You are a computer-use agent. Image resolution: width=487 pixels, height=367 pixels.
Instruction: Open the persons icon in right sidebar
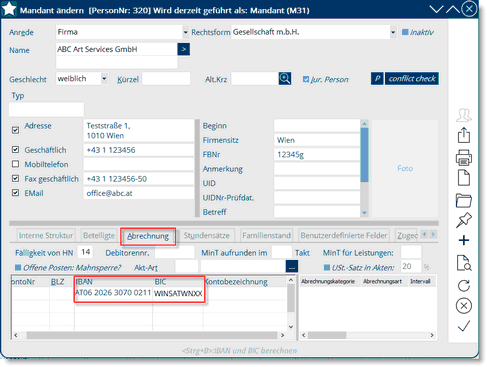464,115
